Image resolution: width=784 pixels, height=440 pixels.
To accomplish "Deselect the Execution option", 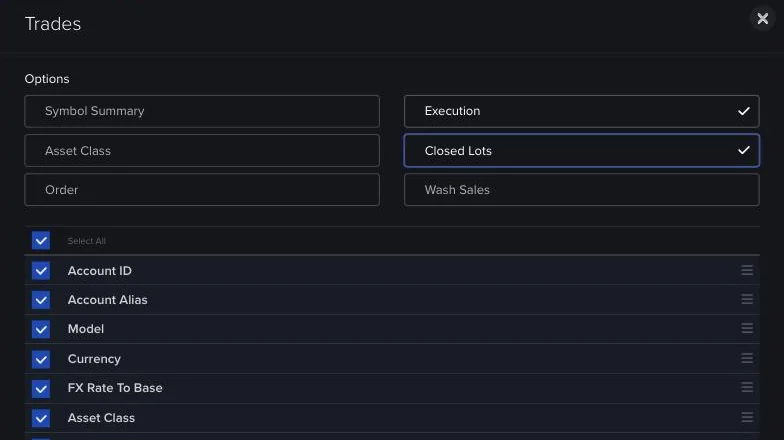I will 582,111.
